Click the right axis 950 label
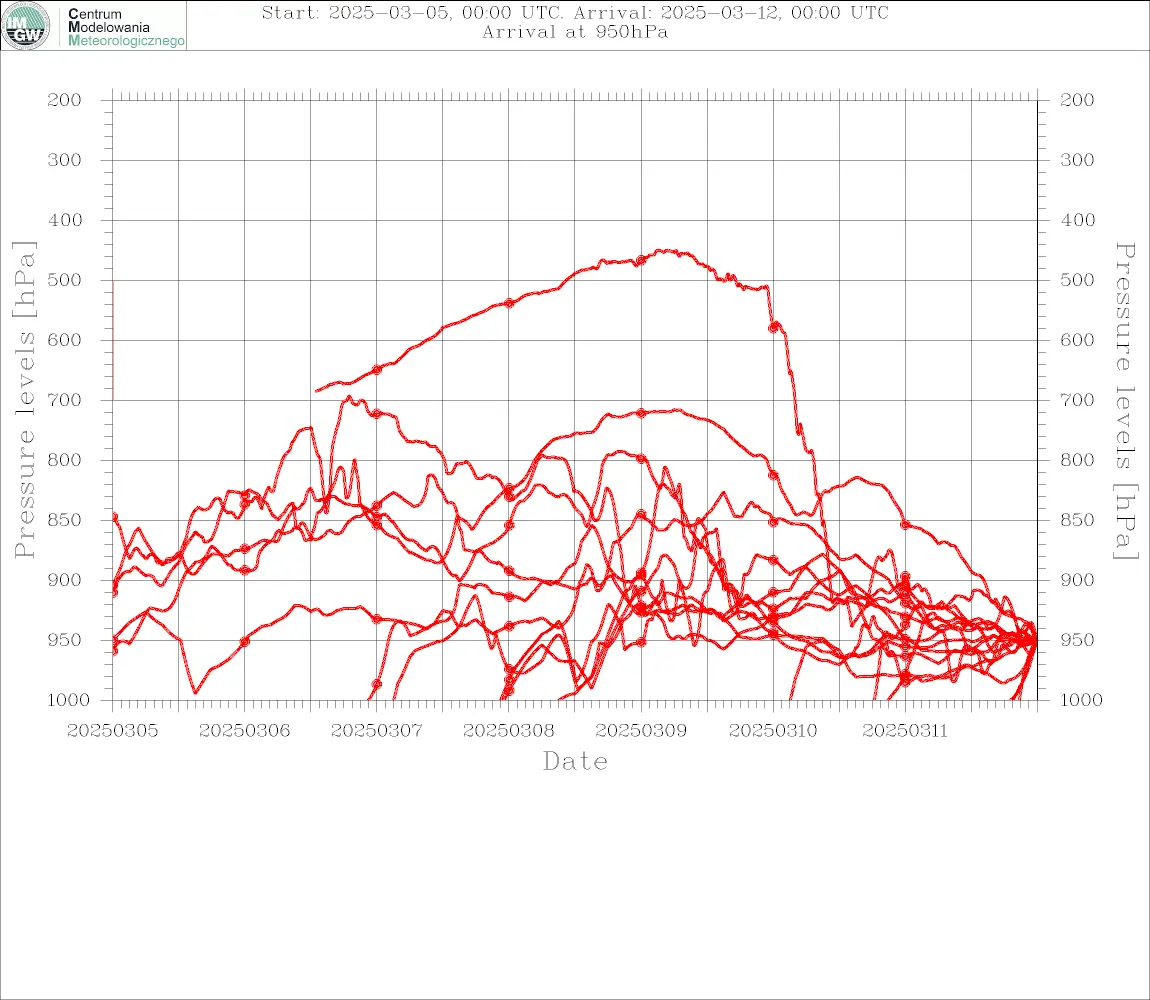This screenshot has height=1000, width=1150. 1077,640
